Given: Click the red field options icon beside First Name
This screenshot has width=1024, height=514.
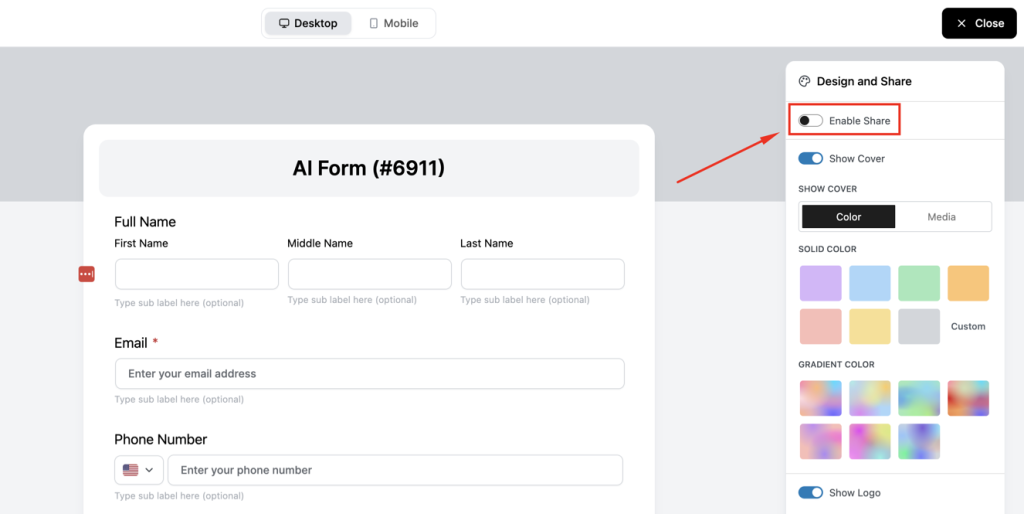Looking at the screenshot, I should [86, 274].
